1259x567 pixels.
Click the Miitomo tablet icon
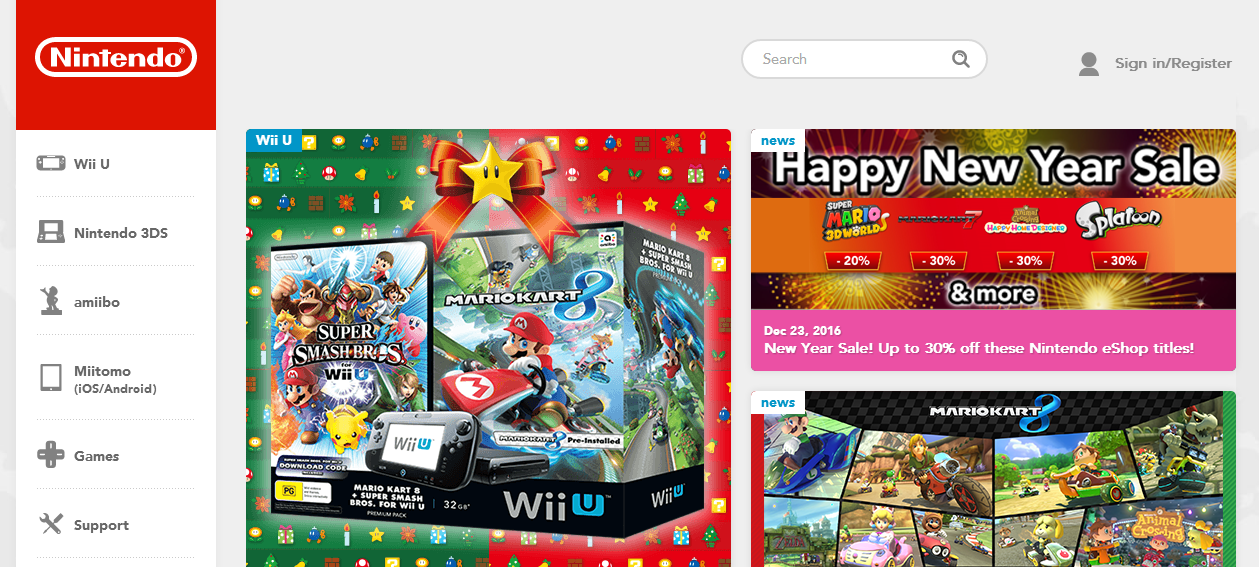(51, 378)
